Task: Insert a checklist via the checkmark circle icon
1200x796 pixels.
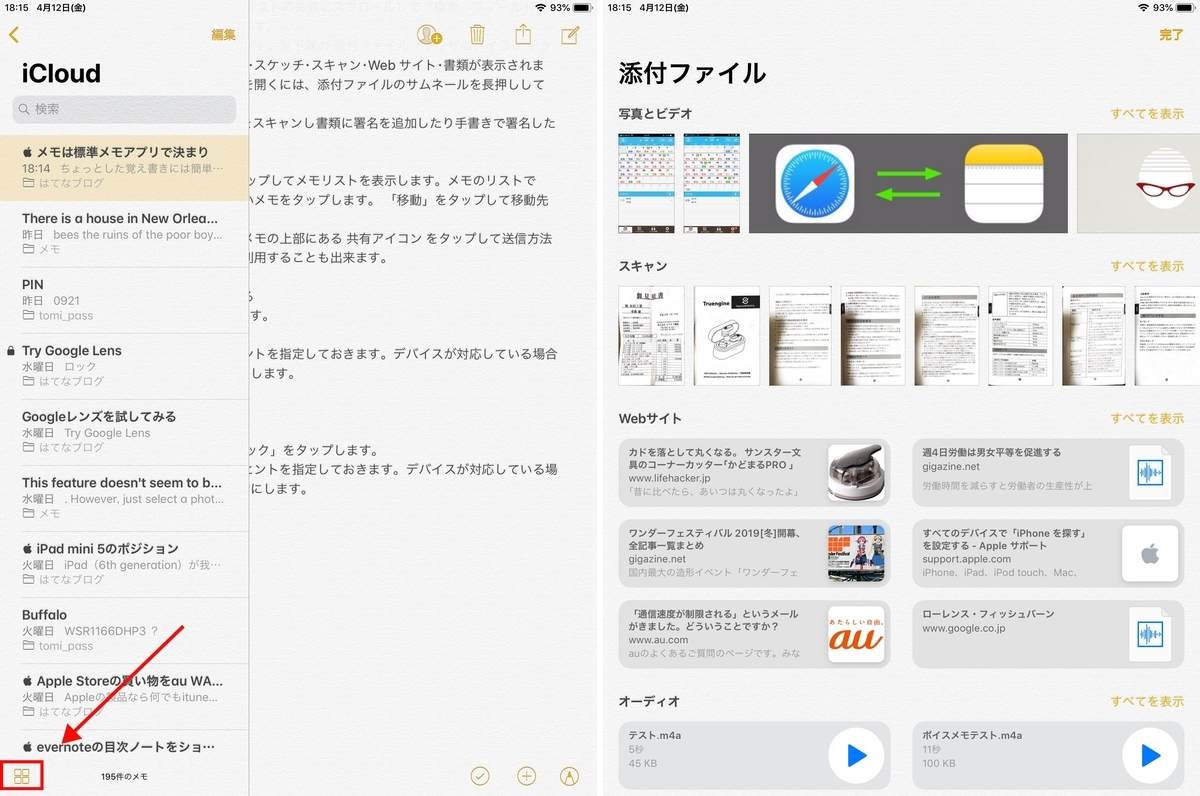Action: pos(479,775)
